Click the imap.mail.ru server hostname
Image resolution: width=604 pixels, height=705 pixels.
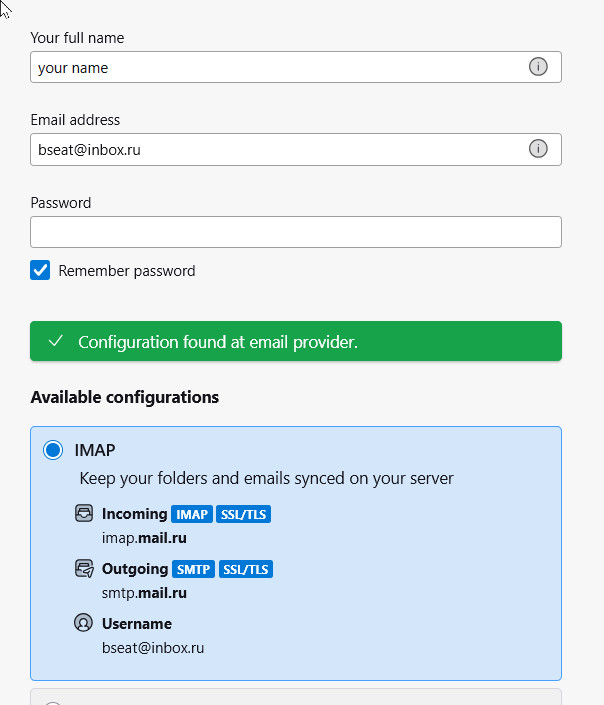144,538
